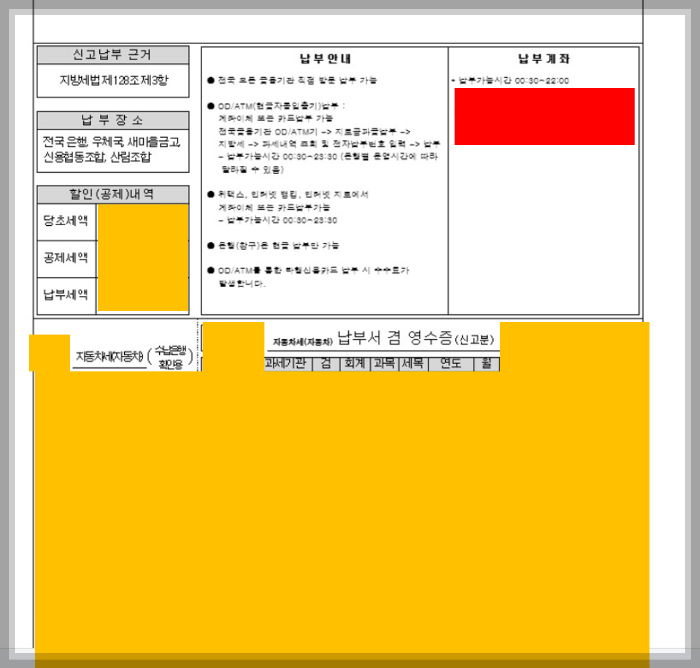
Task: Select the "납부세액" row label
Action: coord(66,295)
